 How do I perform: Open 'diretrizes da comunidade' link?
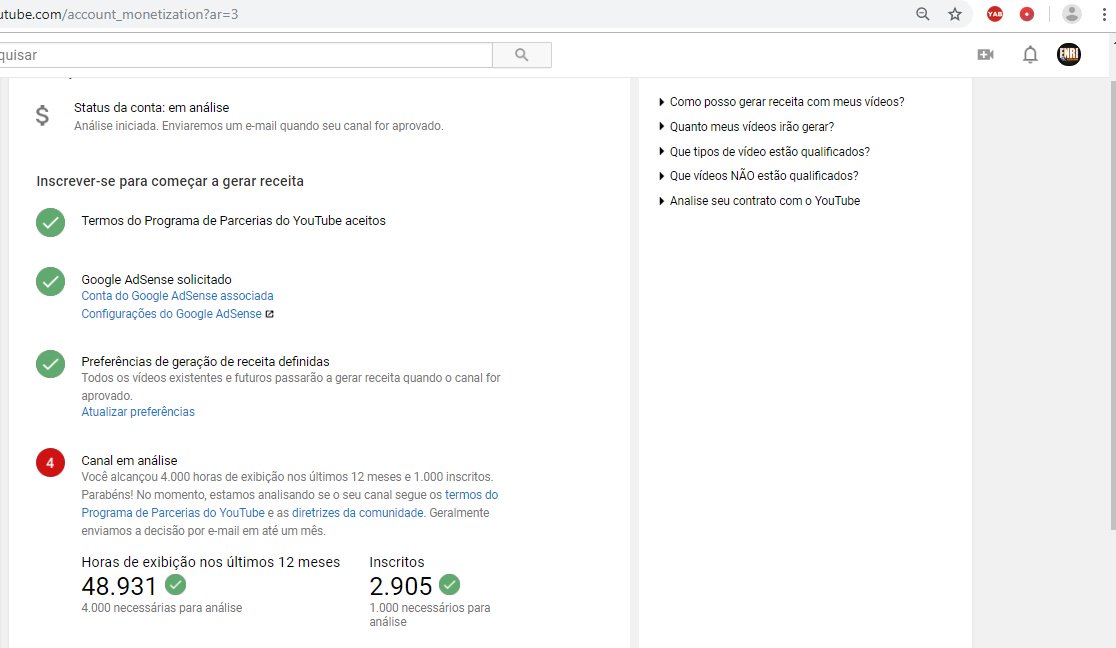pyautogui.click(x=357, y=513)
